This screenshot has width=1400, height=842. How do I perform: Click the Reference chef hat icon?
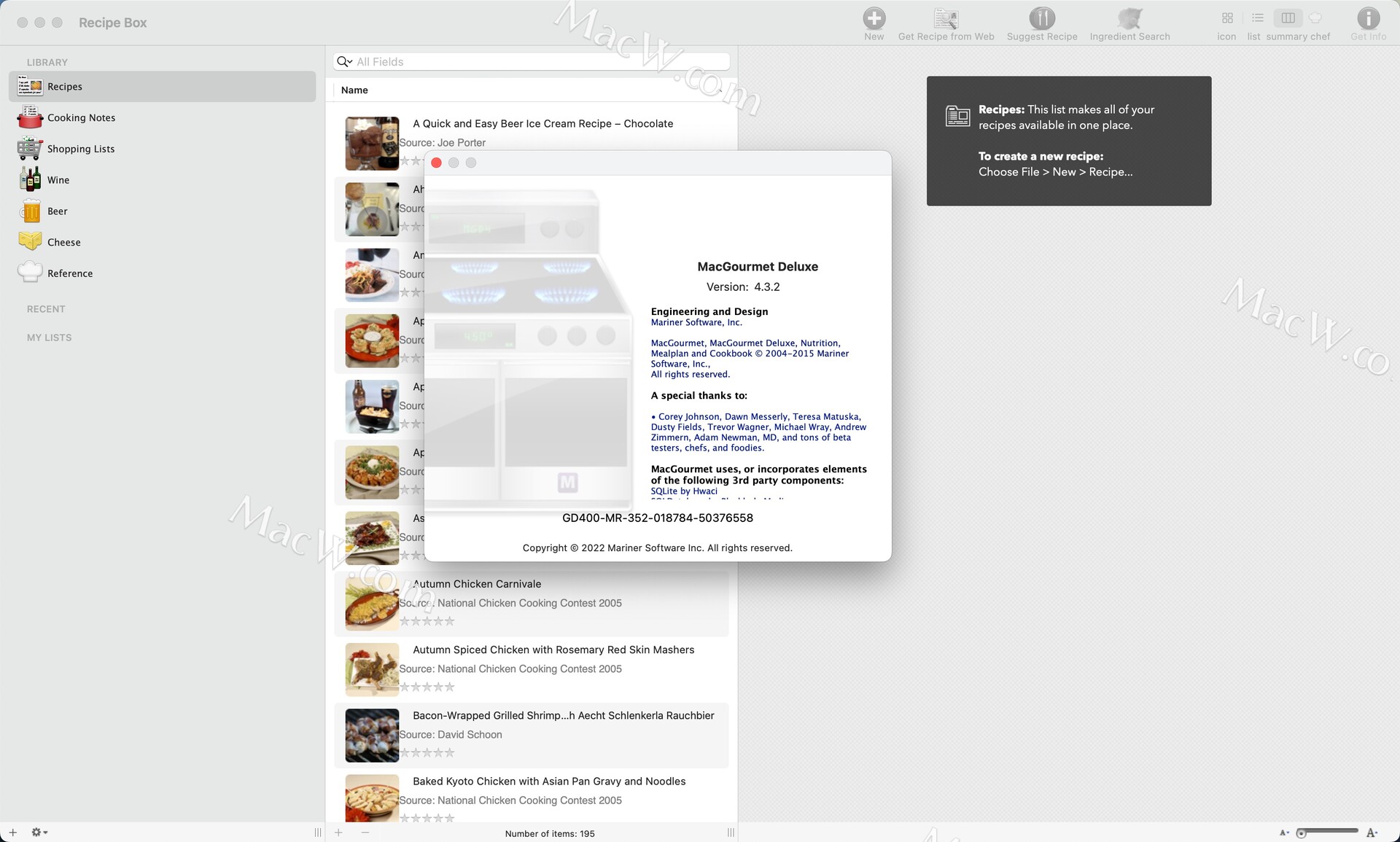coord(30,271)
